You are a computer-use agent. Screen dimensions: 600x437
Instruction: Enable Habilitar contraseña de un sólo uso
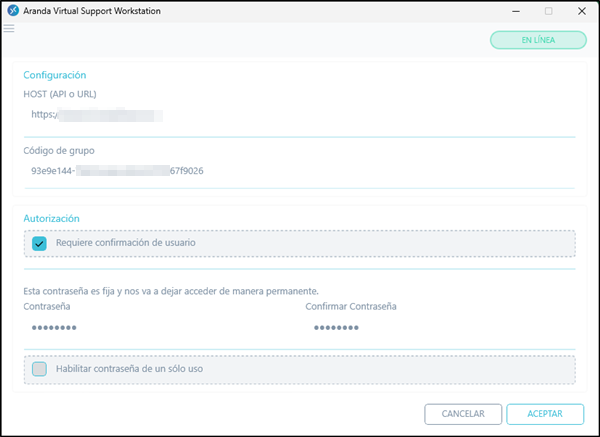39,369
